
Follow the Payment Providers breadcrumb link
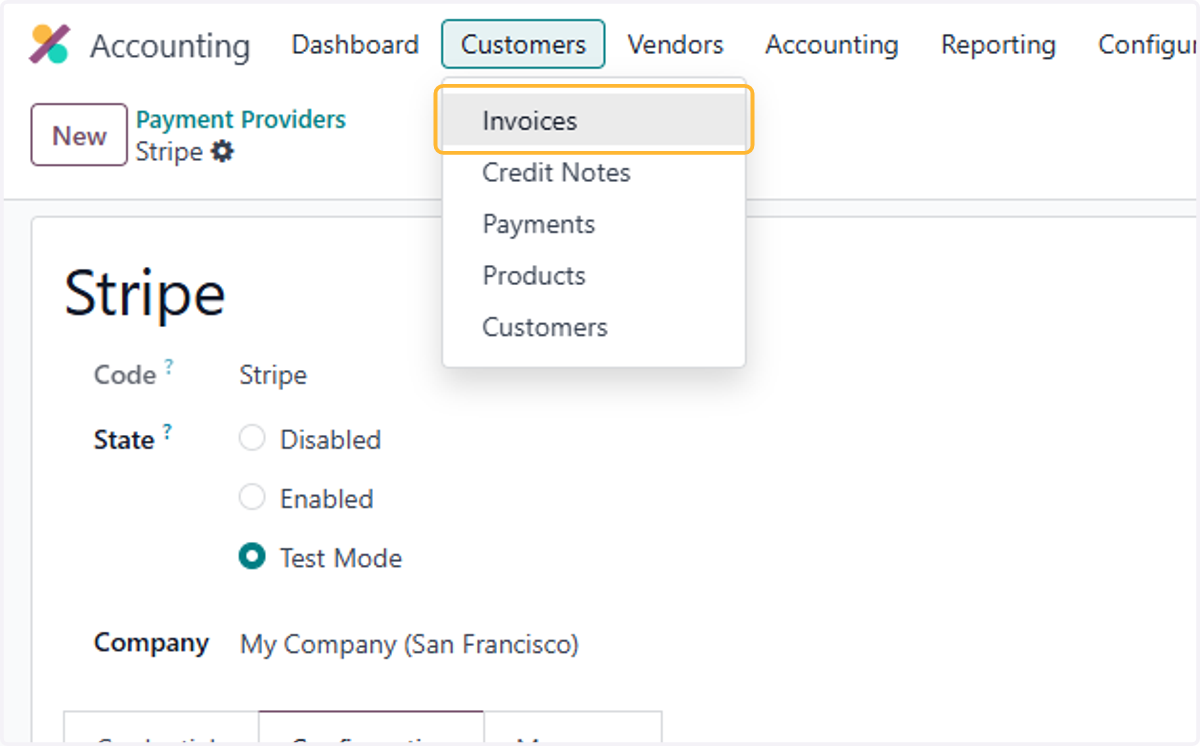[241, 119]
